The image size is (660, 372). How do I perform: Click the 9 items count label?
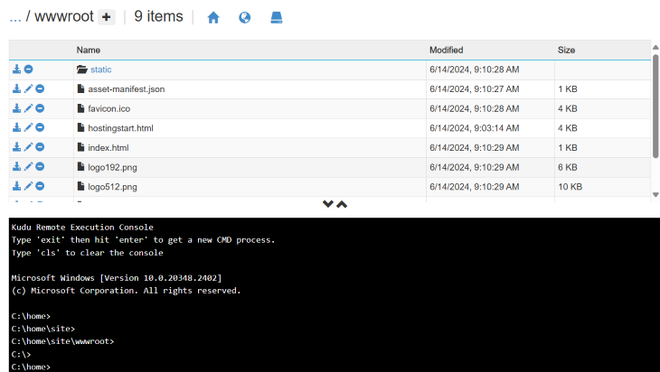click(159, 16)
